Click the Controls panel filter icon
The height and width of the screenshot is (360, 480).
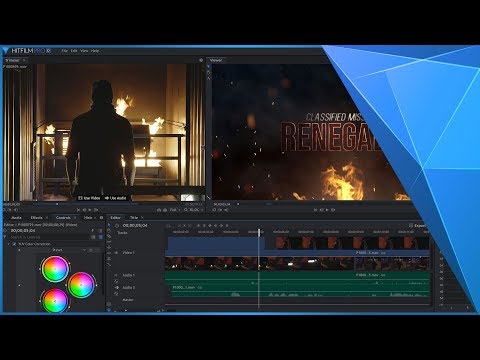coord(5,237)
